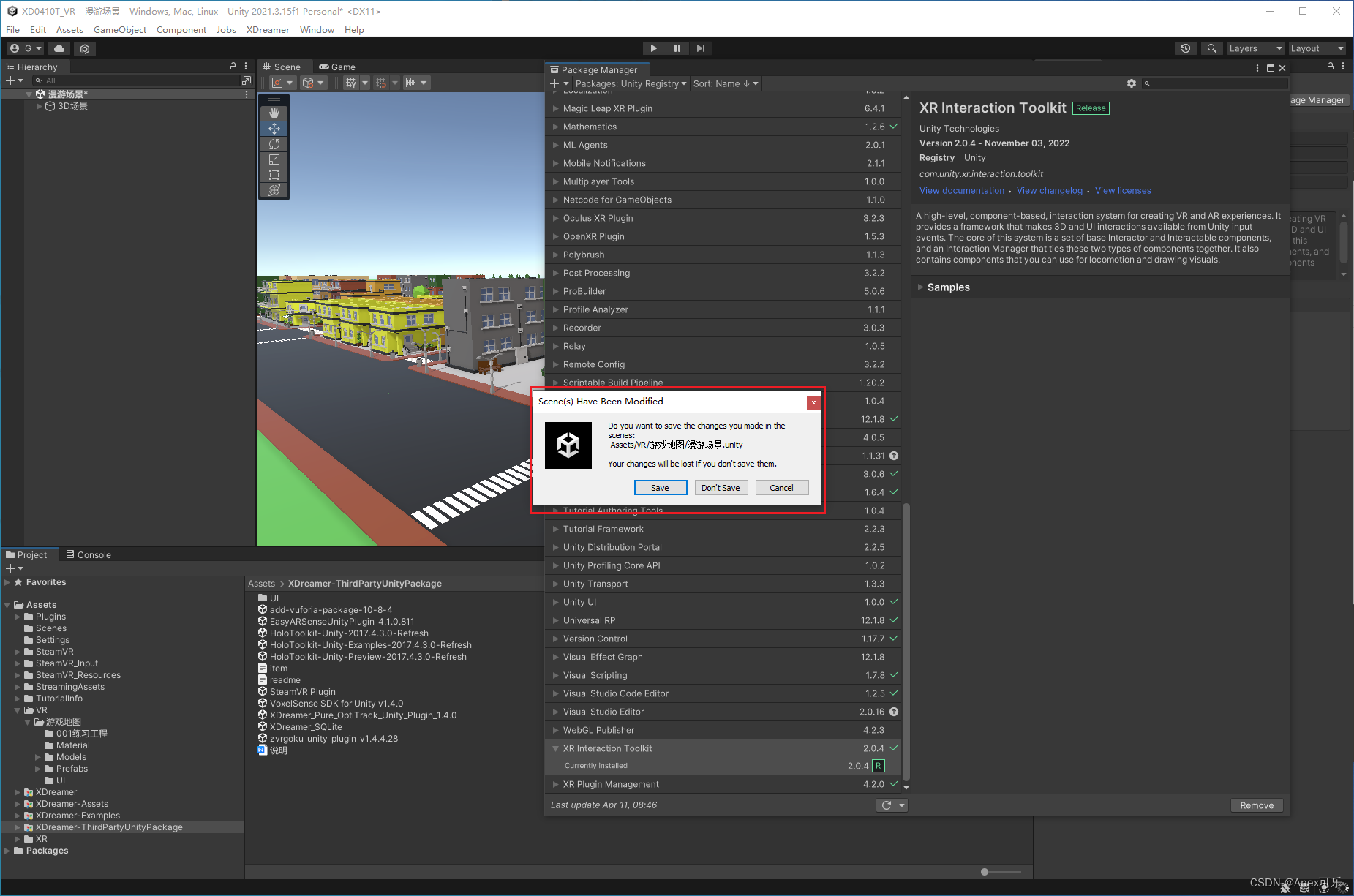Viewport: 1354px width, 896px height.
Task: Select the Hand tool in Scene view
Action: [274, 113]
